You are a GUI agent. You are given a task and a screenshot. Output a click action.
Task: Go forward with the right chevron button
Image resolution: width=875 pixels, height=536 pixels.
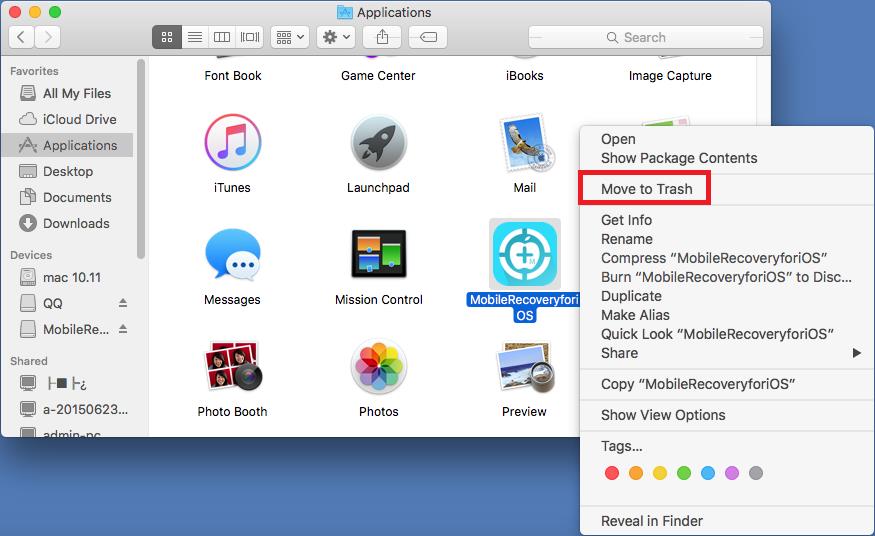tap(48, 37)
